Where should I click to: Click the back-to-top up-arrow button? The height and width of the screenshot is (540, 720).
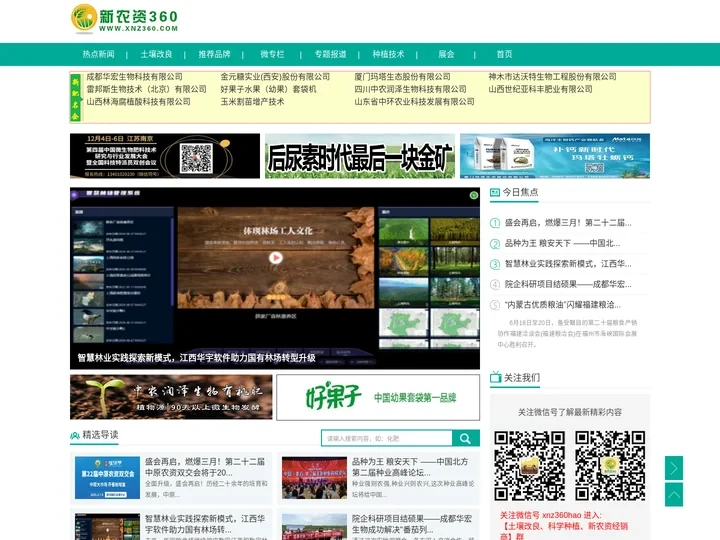(x=674, y=495)
